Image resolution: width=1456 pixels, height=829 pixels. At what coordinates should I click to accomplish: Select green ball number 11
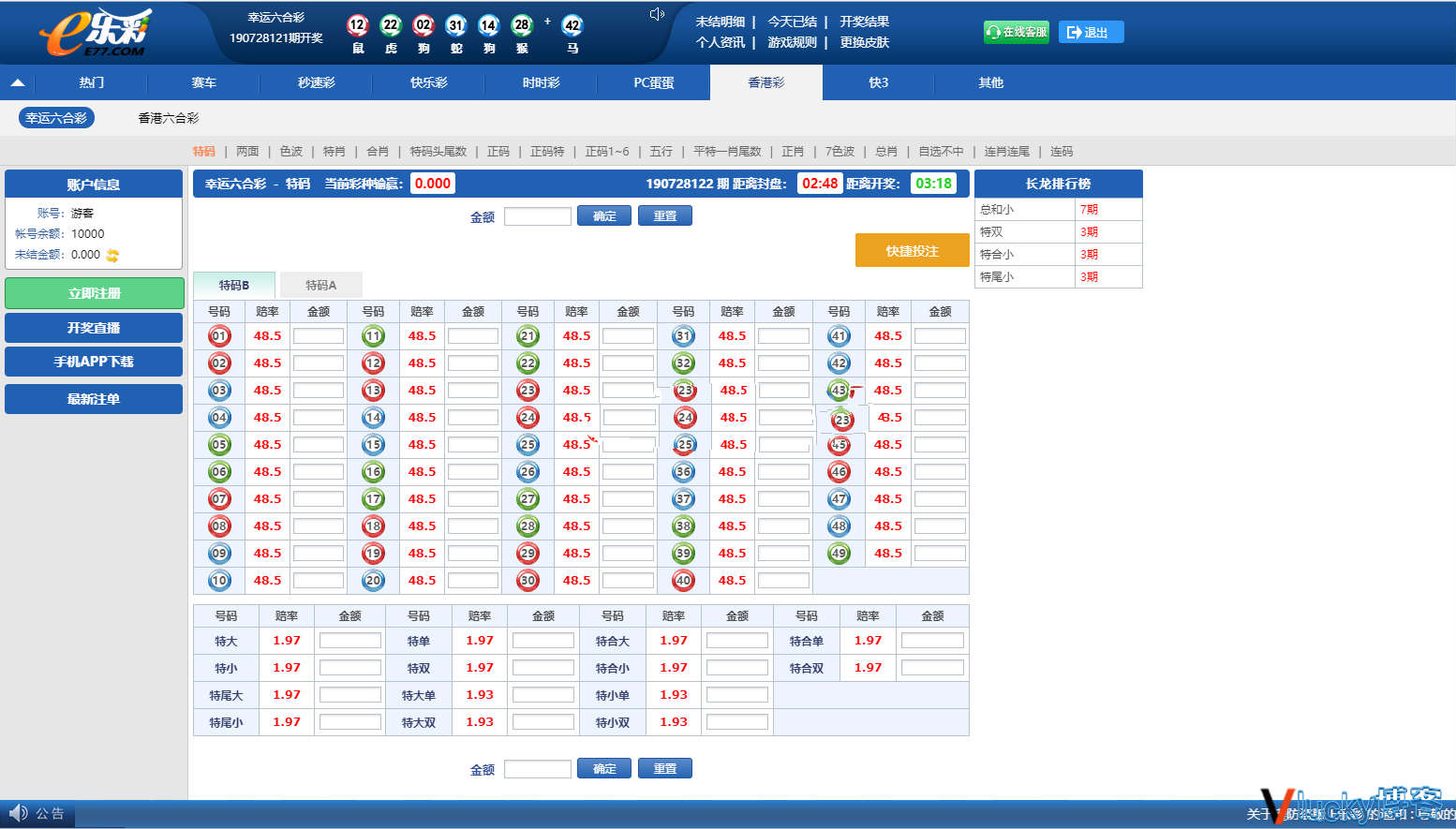[374, 336]
